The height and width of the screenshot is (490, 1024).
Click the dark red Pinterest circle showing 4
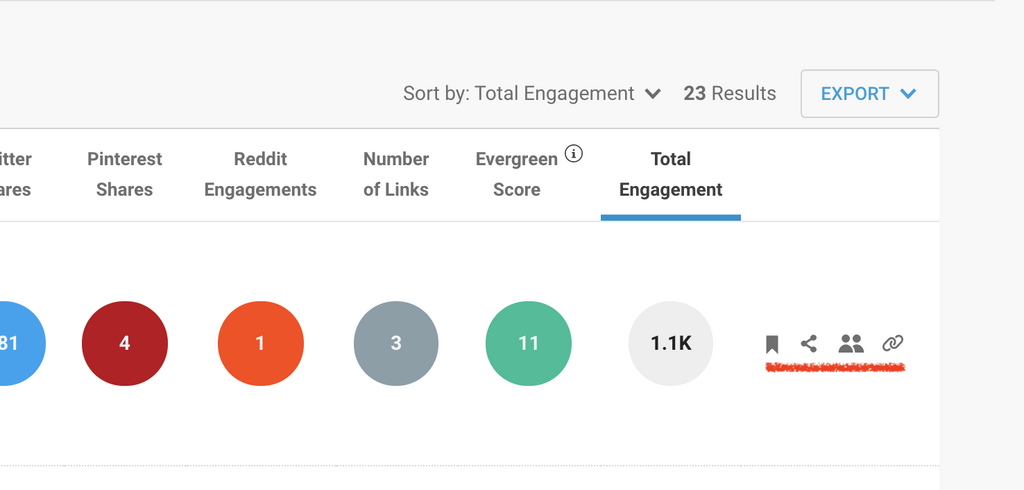tap(125, 343)
